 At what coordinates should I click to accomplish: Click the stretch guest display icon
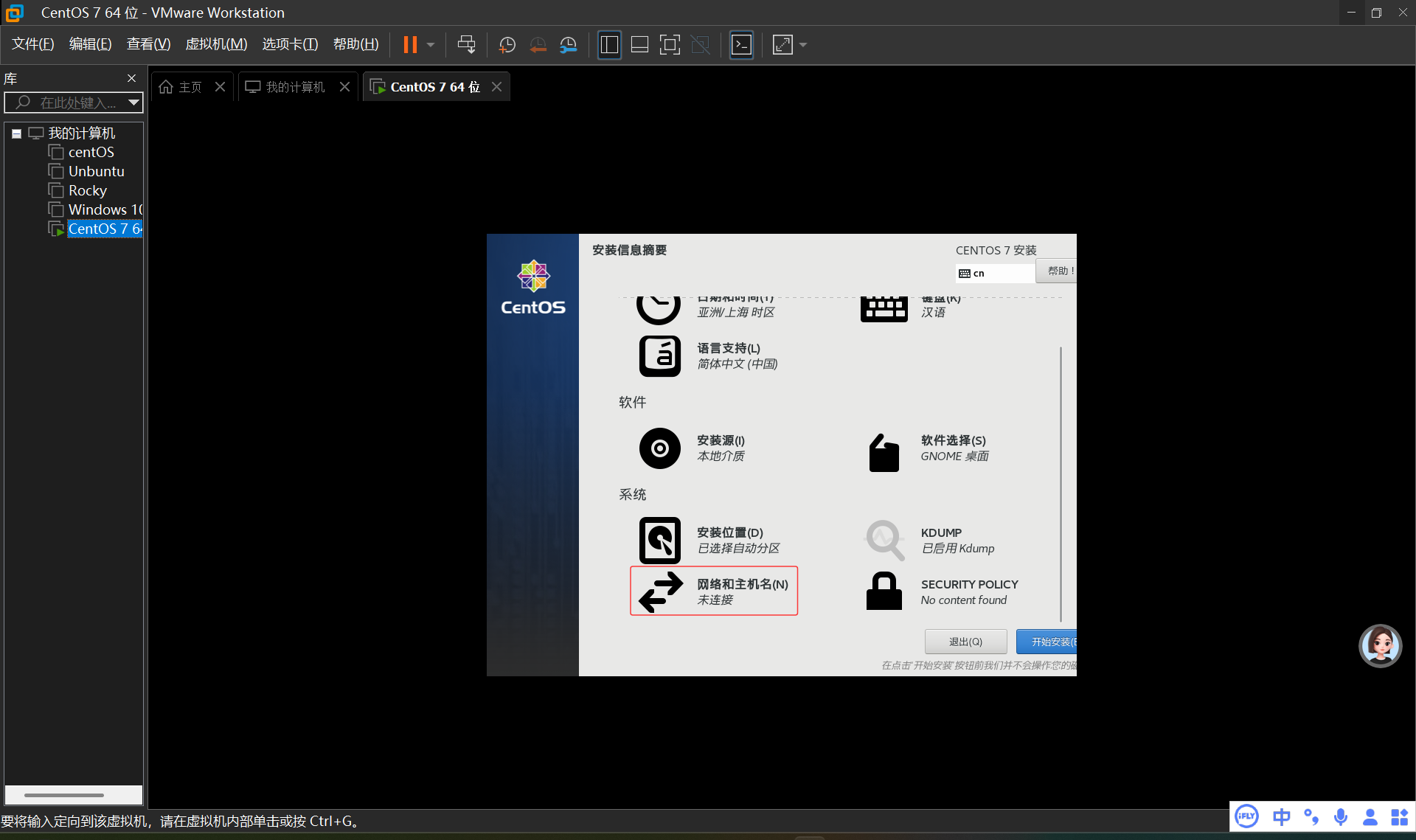(x=782, y=45)
